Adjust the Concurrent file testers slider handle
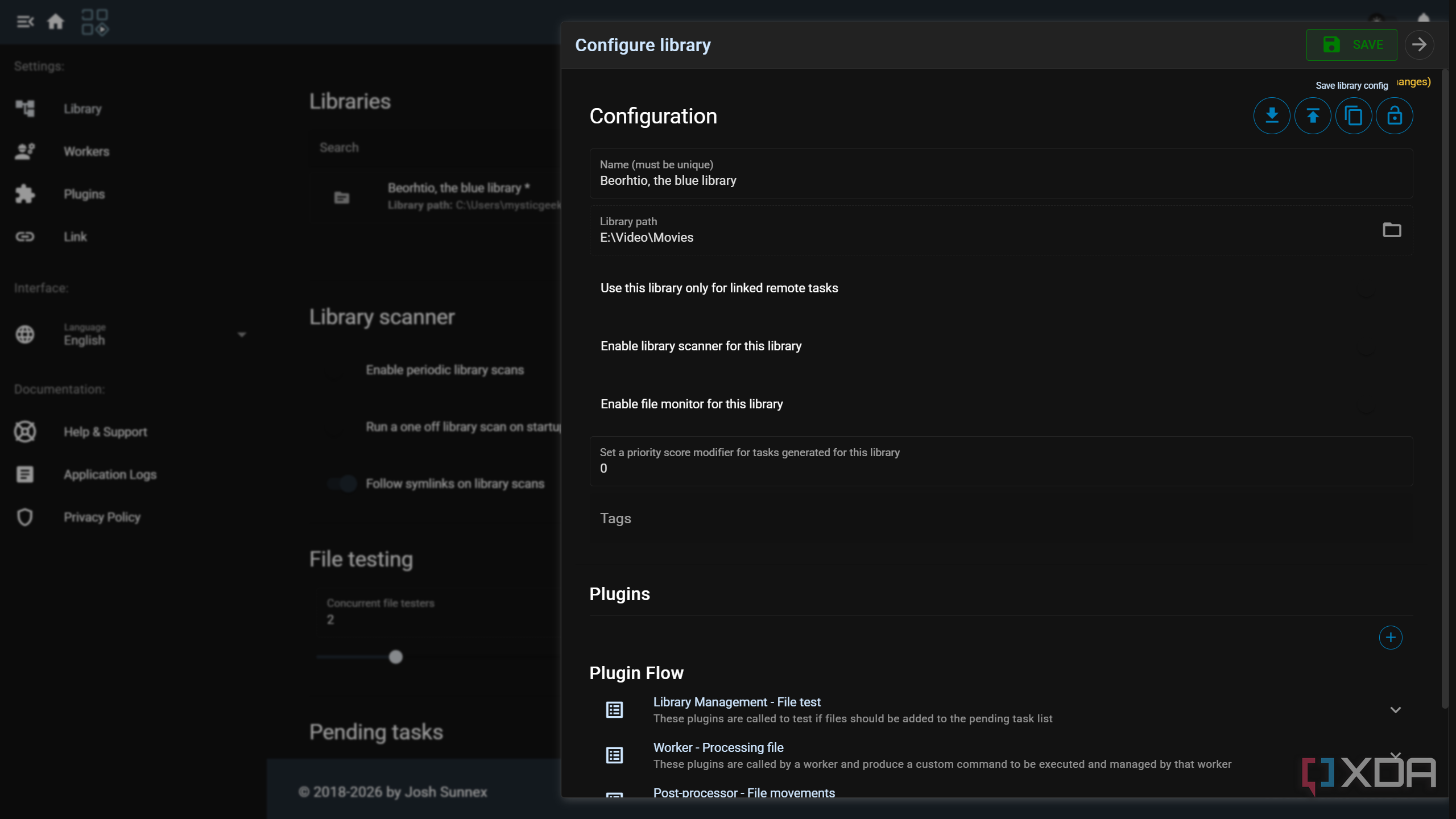This screenshot has width=1456, height=819. click(x=396, y=657)
